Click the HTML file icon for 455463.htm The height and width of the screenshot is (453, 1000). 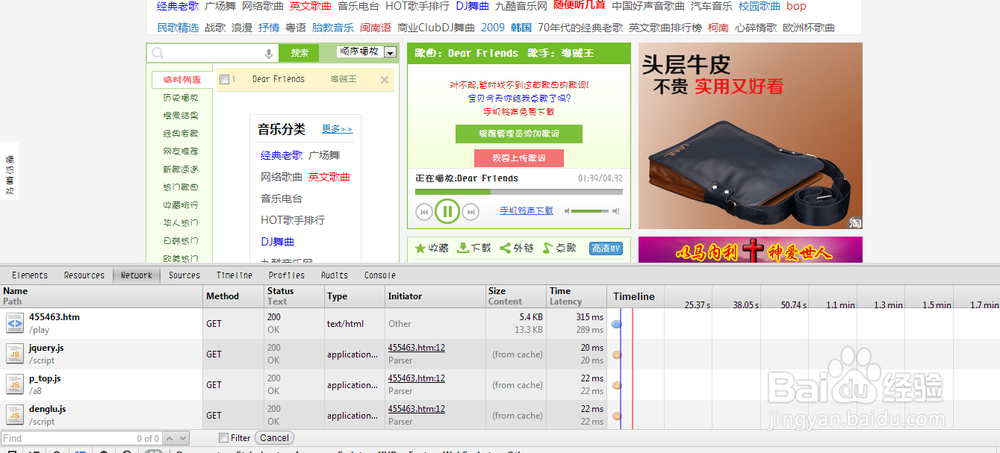(15, 323)
